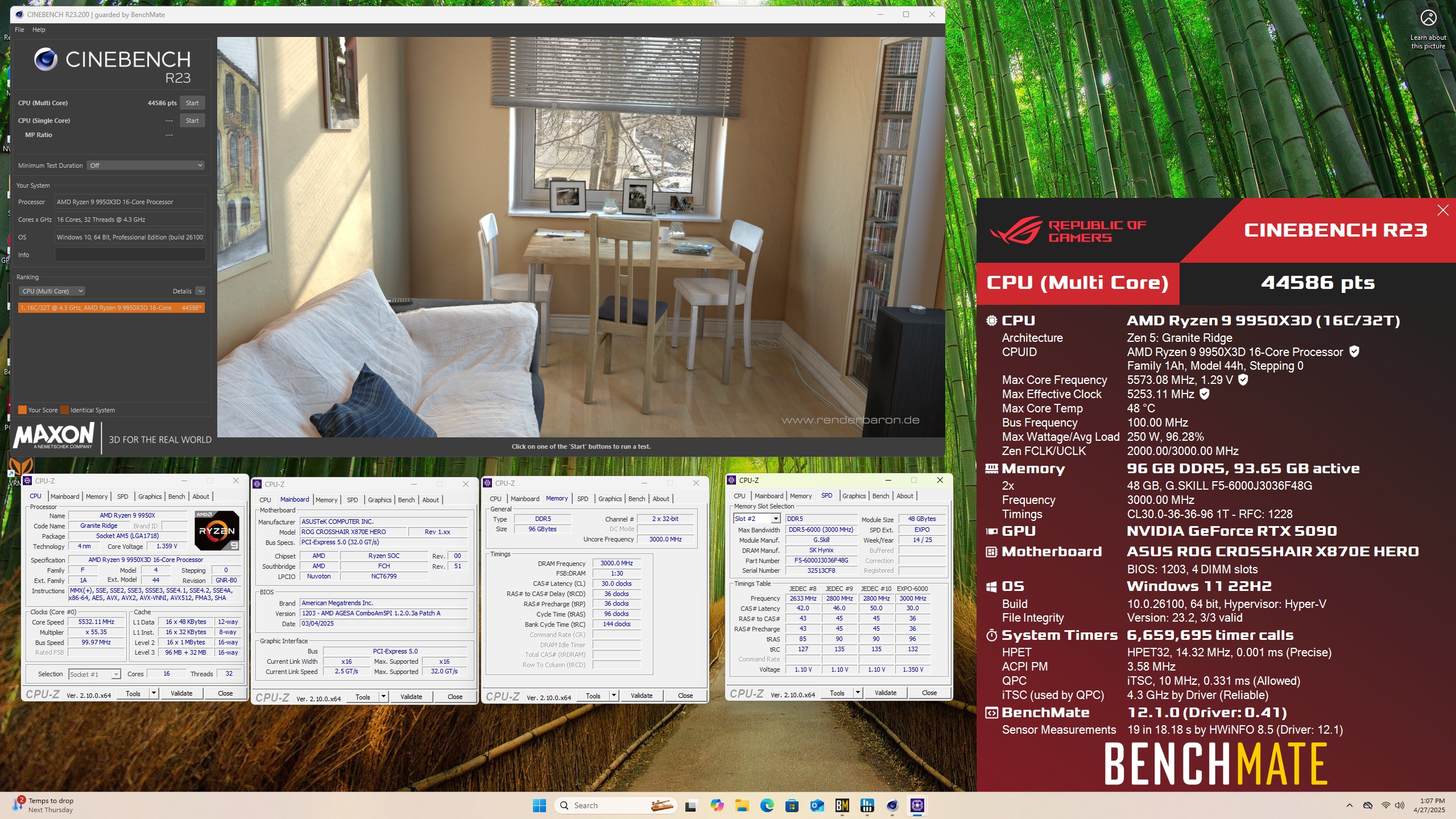Open the ranking CPU (Multi Core) dropdown

(52, 291)
